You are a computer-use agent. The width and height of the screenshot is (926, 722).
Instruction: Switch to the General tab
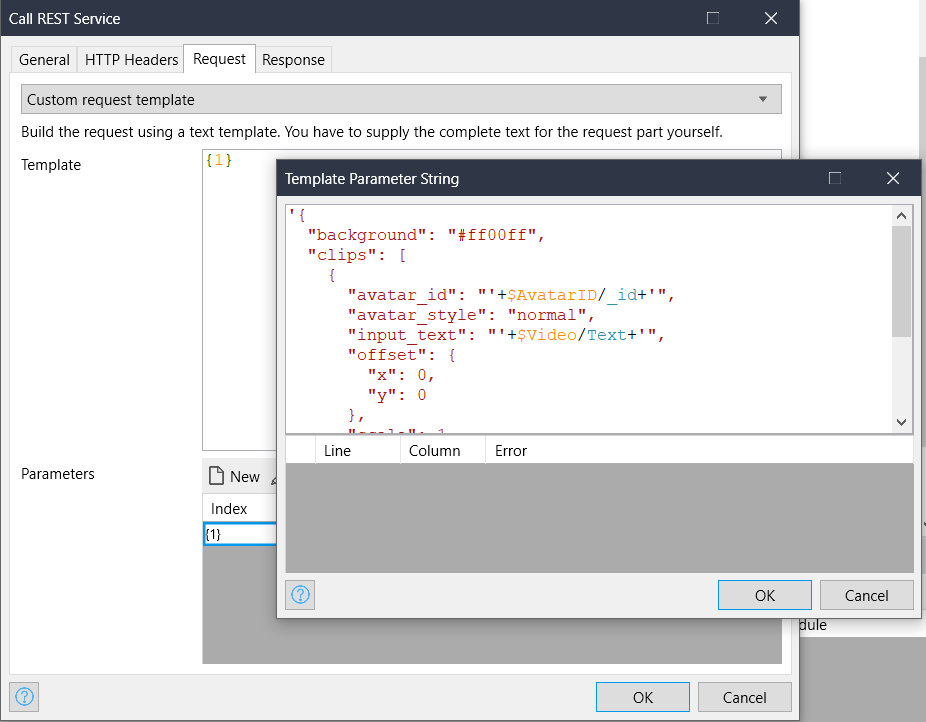tap(44, 60)
